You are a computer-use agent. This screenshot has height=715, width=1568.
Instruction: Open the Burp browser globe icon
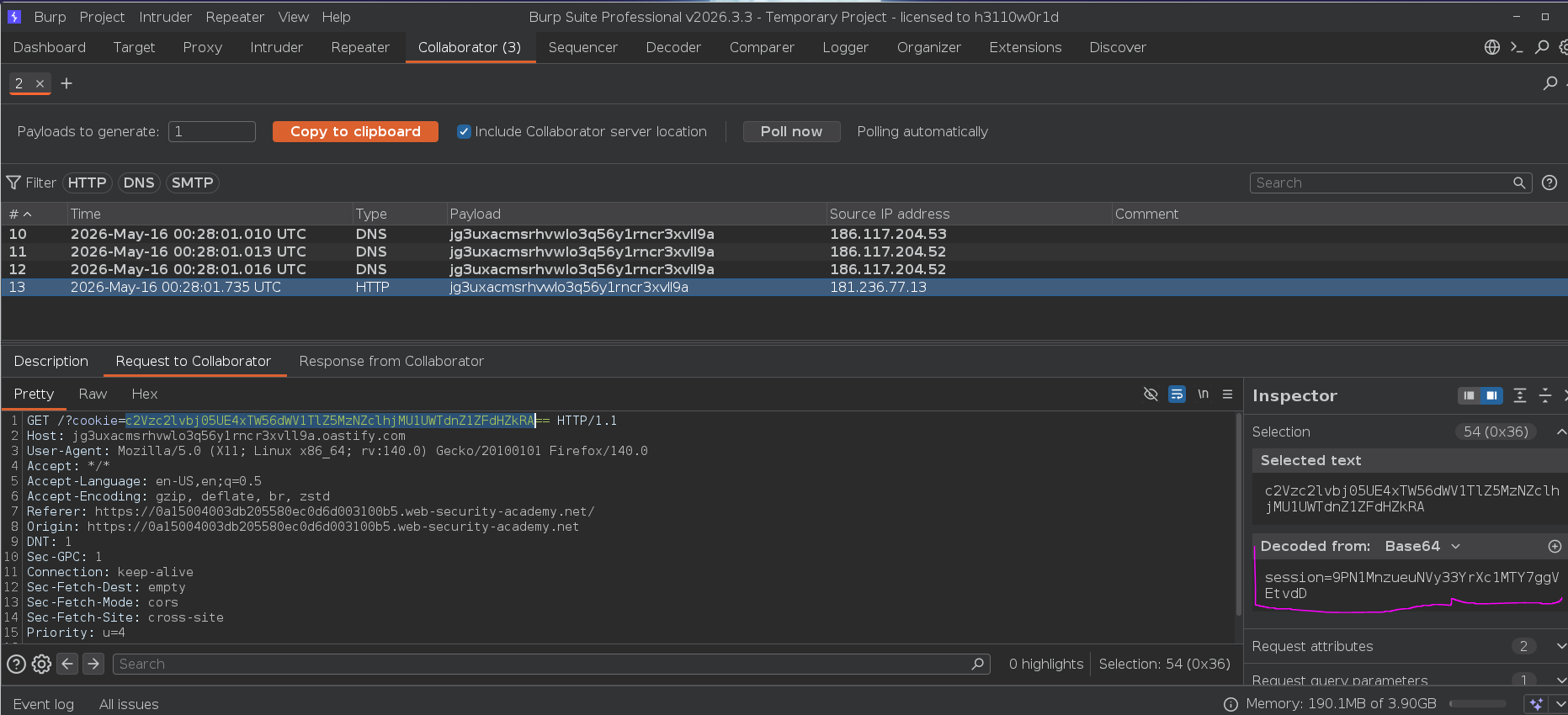click(x=1492, y=47)
